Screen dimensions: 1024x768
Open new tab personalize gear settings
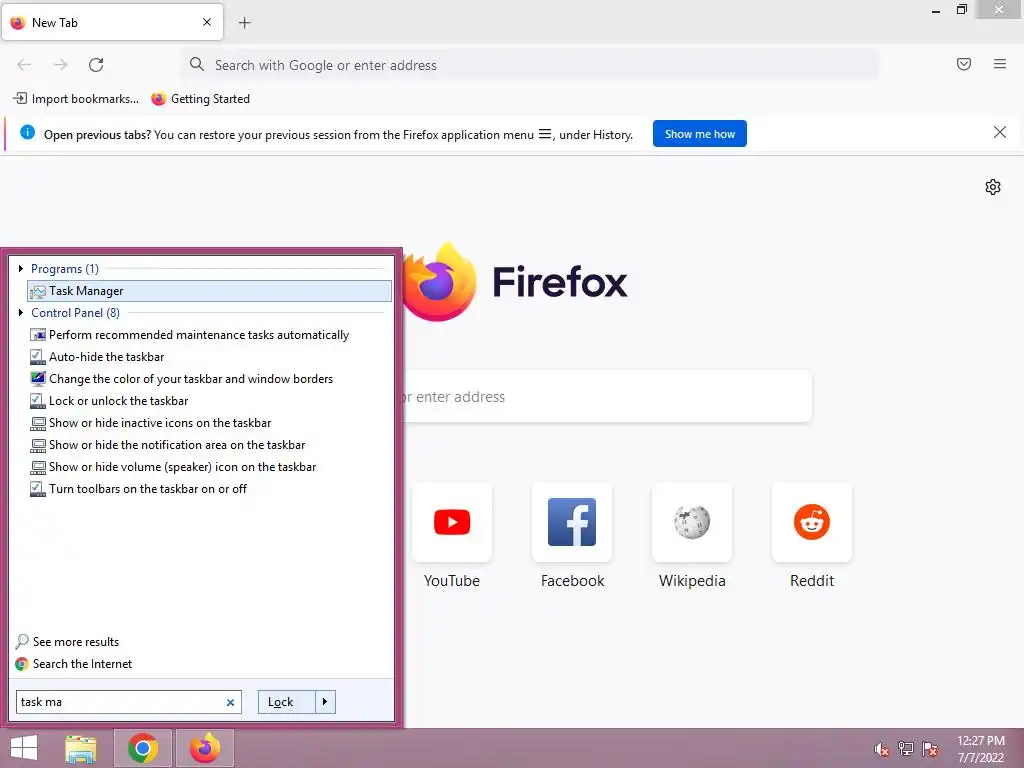993,187
